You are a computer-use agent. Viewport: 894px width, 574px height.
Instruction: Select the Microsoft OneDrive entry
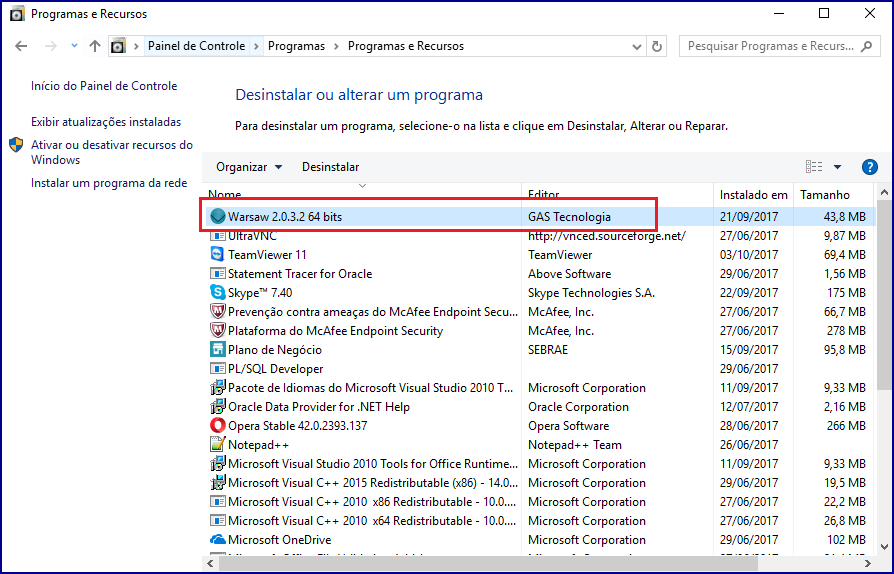[279, 540]
